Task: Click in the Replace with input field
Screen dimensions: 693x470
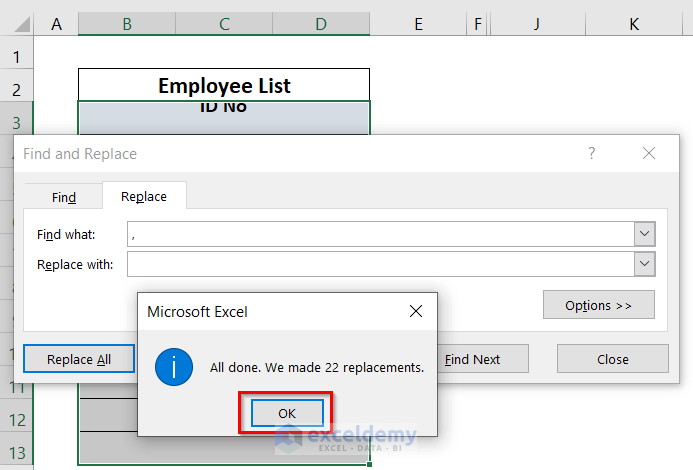Action: click(380, 264)
